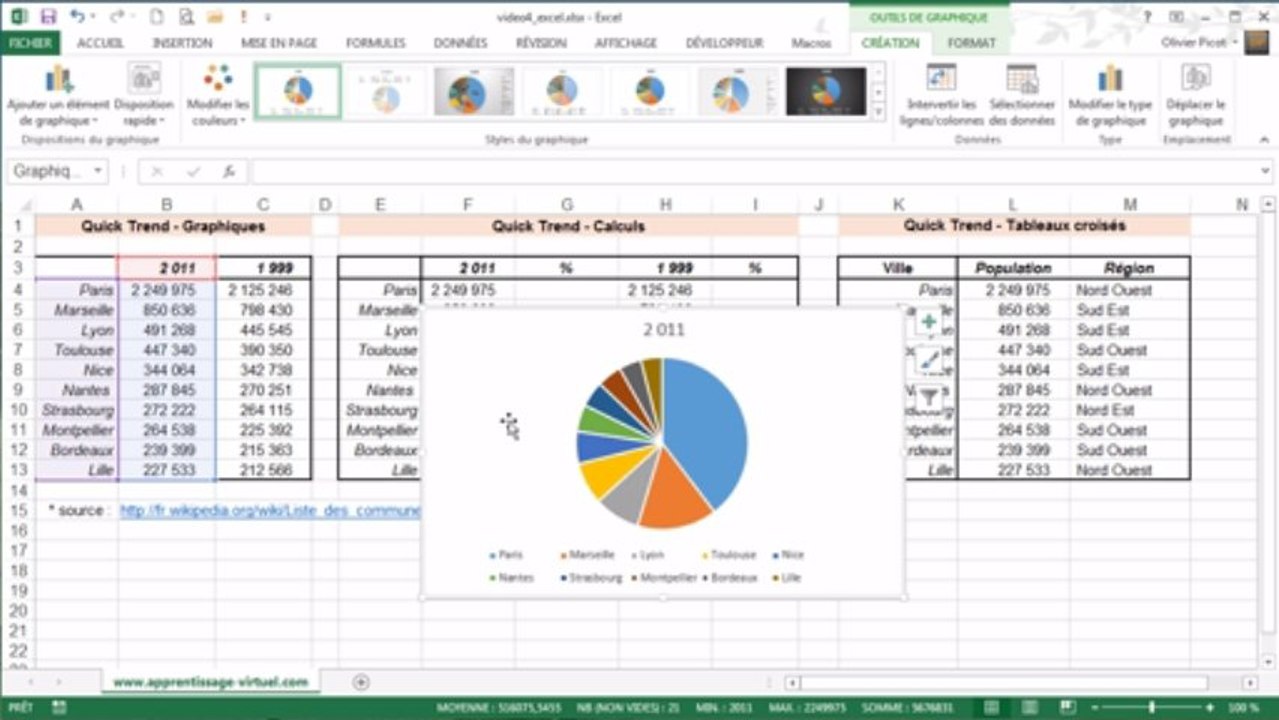
Task: Click the Chart Styles brush button
Action: 929,360
